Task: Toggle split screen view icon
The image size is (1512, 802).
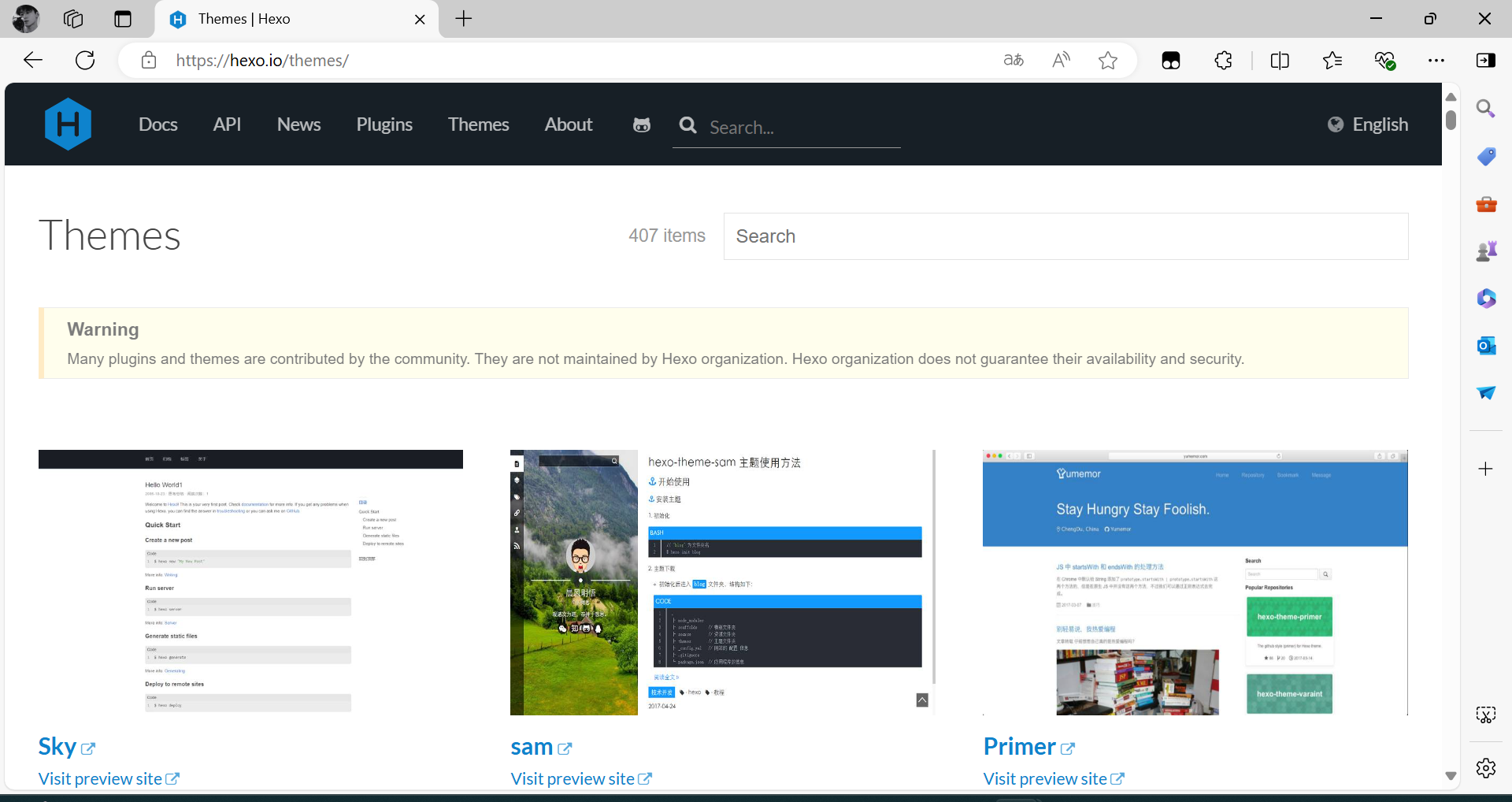Action: [x=1280, y=60]
